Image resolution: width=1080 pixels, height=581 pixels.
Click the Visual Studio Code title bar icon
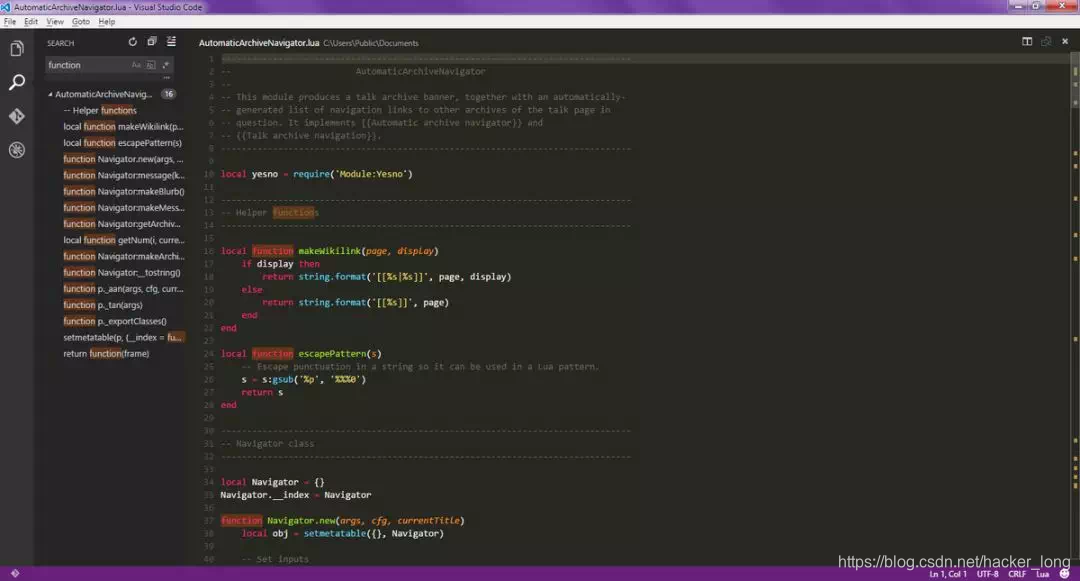(6, 7)
